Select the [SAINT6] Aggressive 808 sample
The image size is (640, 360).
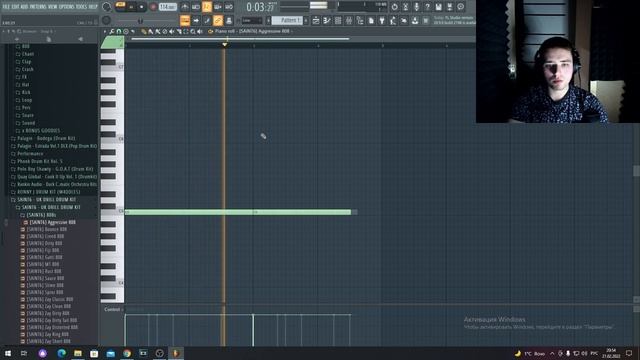coord(52,222)
